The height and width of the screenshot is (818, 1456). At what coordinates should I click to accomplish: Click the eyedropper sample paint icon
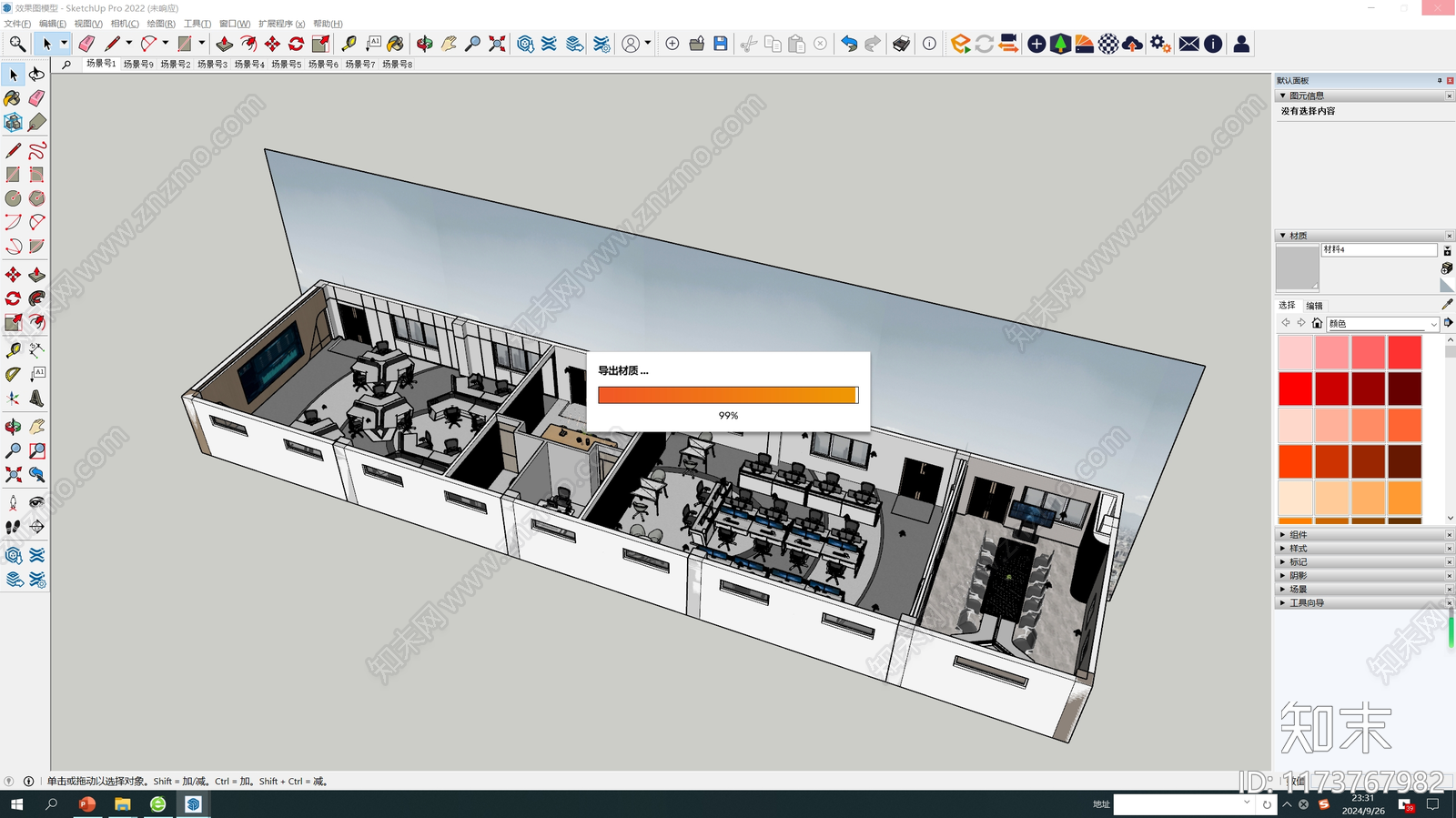(1447, 304)
